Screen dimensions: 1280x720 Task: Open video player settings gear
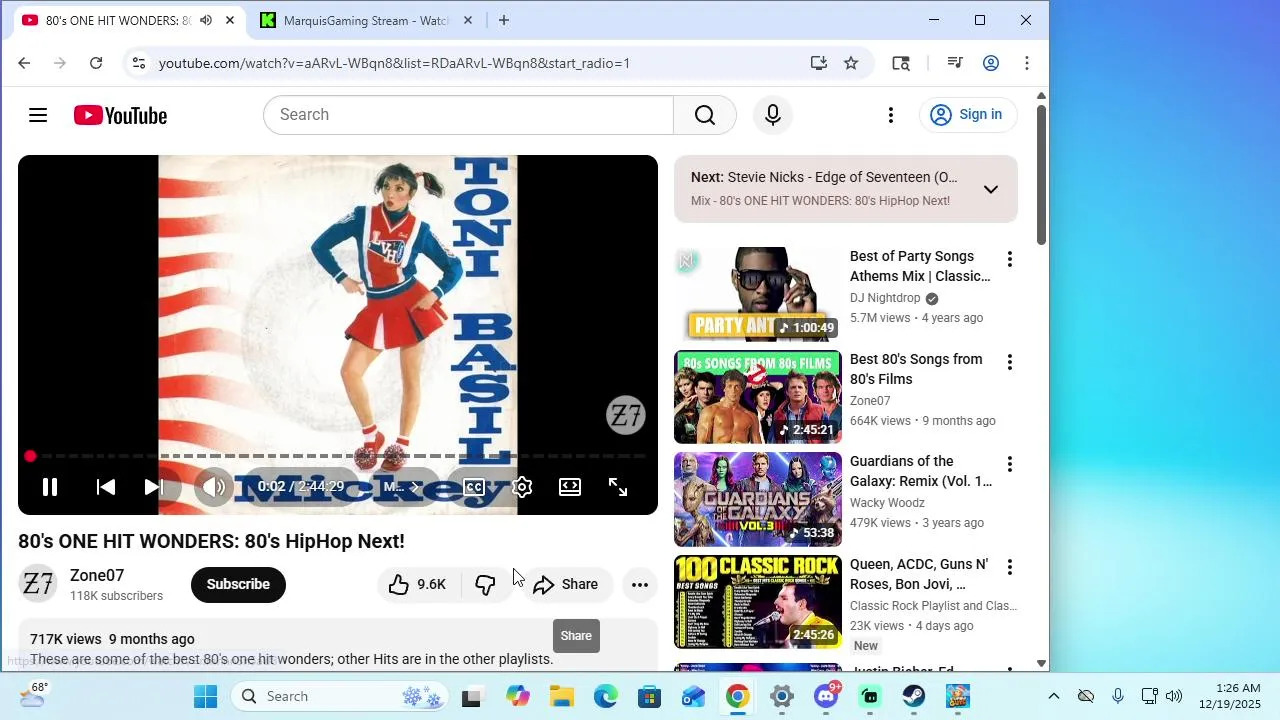coord(522,487)
